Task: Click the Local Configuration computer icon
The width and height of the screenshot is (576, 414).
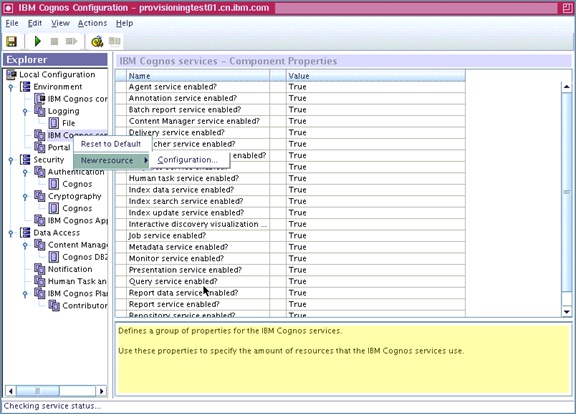Action: (11, 75)
